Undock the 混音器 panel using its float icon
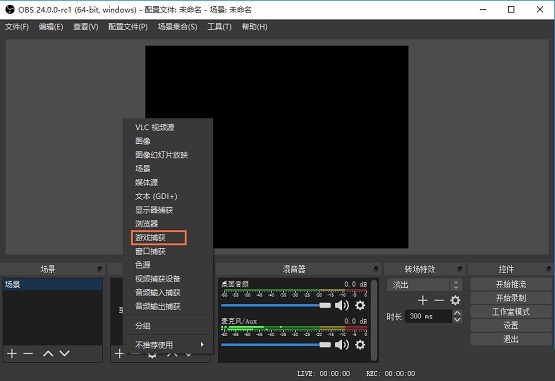Screen dimensions: 555x381 [x=376, y=269]
